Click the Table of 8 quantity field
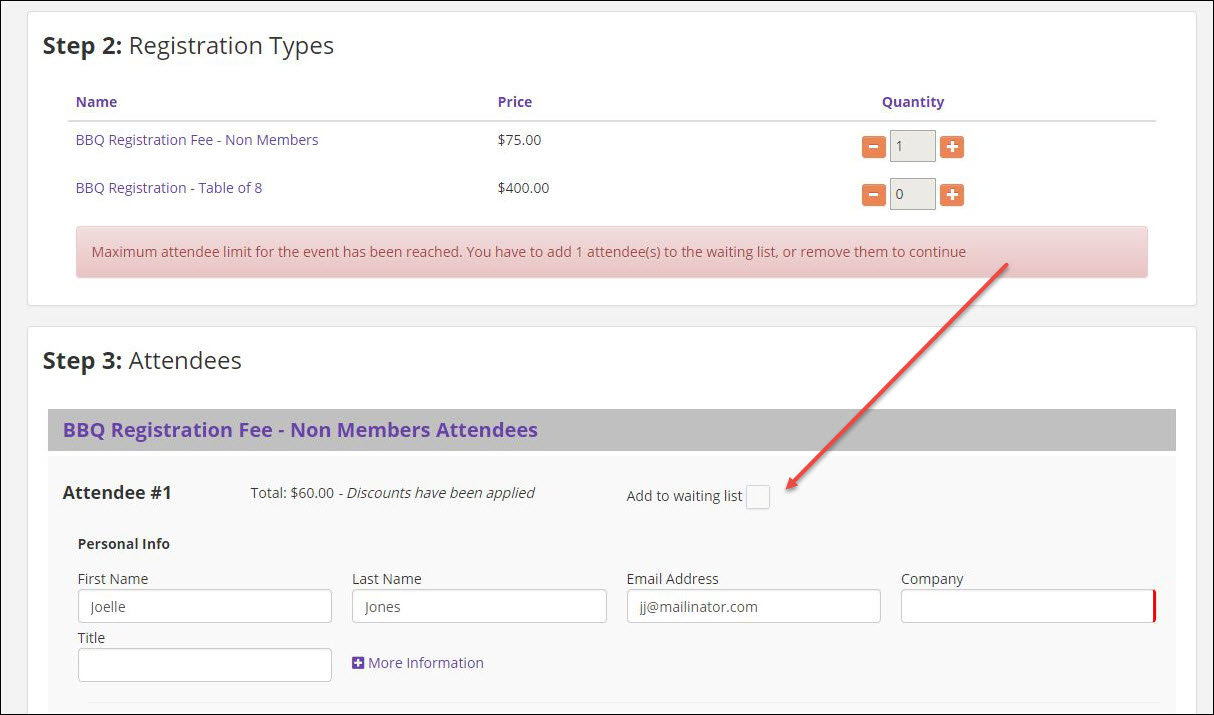 912,195
